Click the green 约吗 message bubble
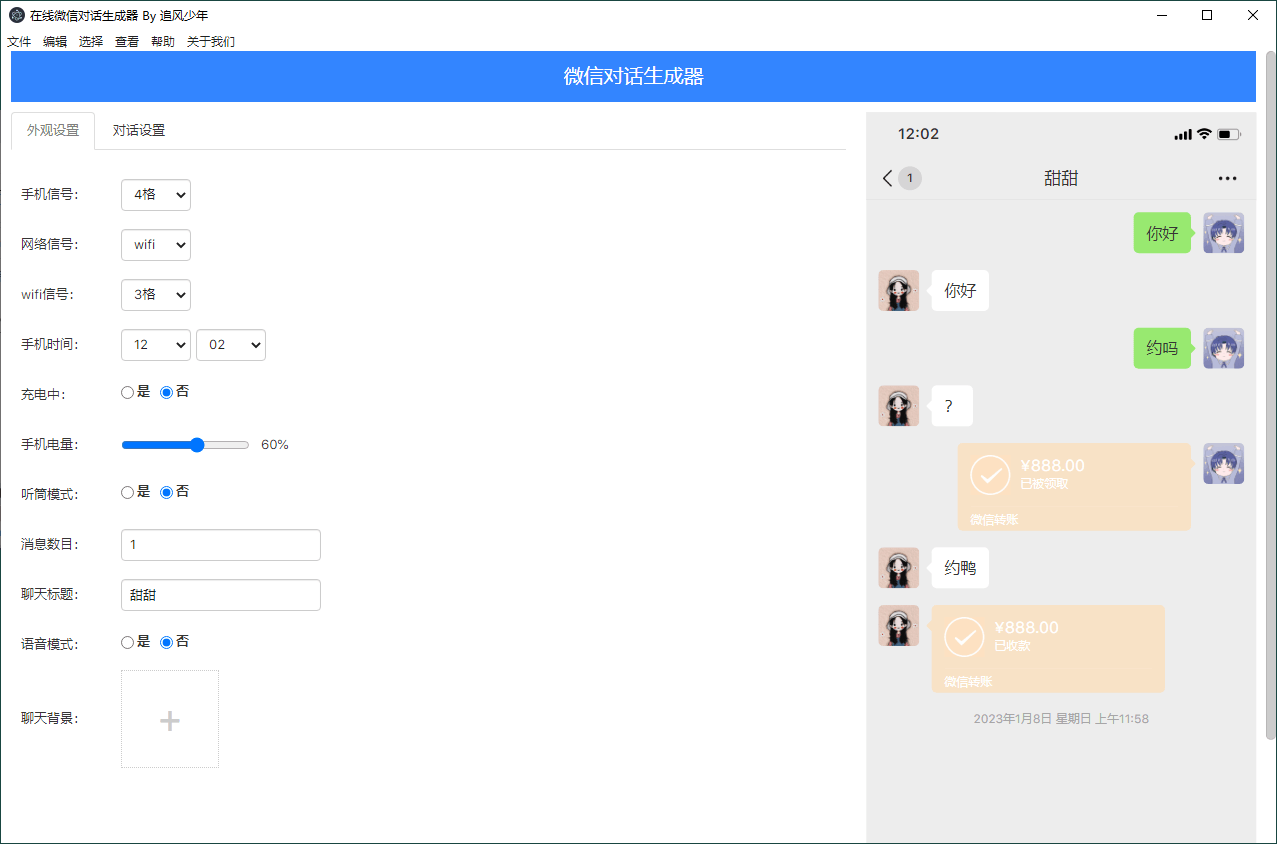Viewport: 1277px width, 844px height. coord(1162,349)
